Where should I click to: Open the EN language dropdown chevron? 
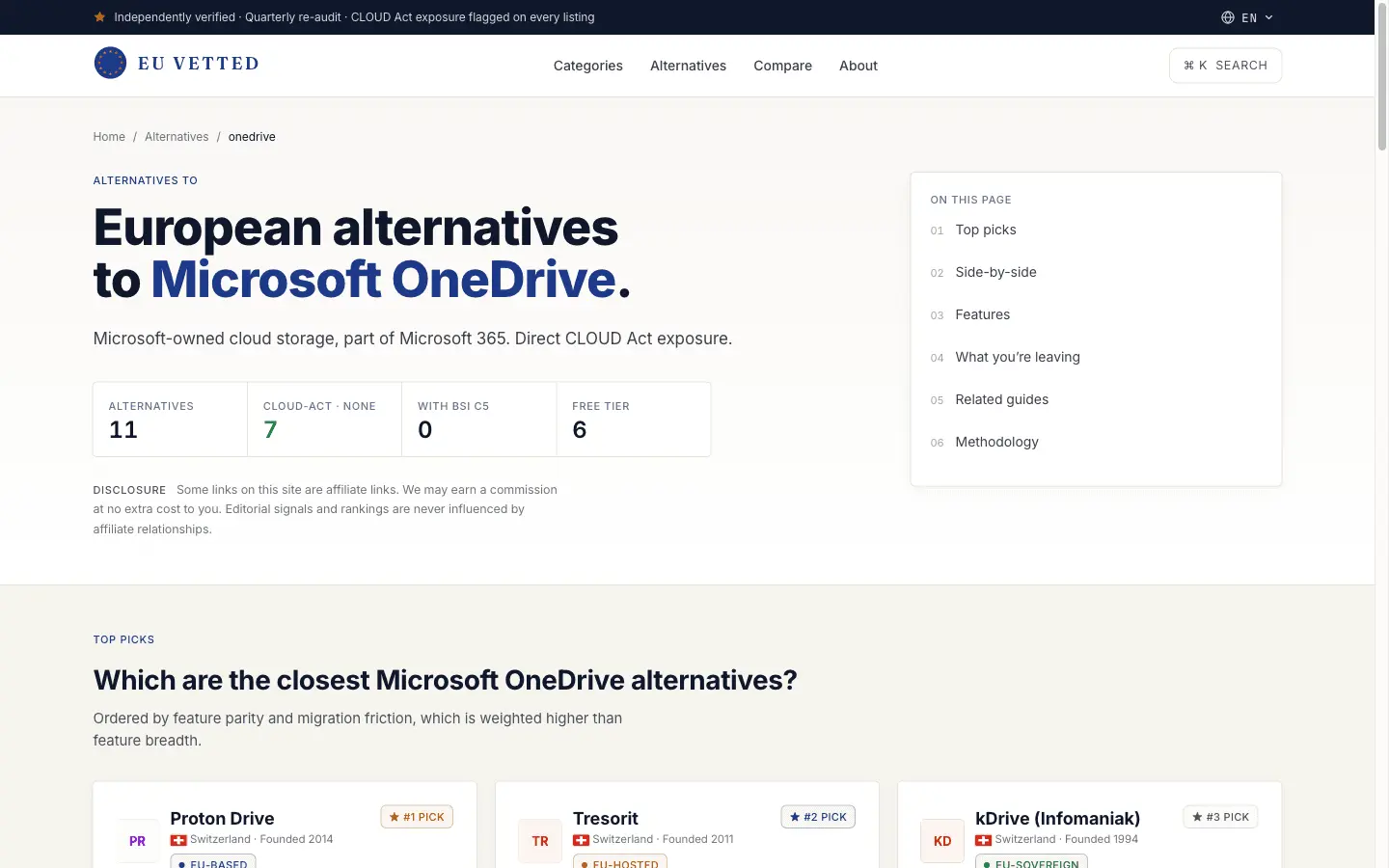(1268, 17)
